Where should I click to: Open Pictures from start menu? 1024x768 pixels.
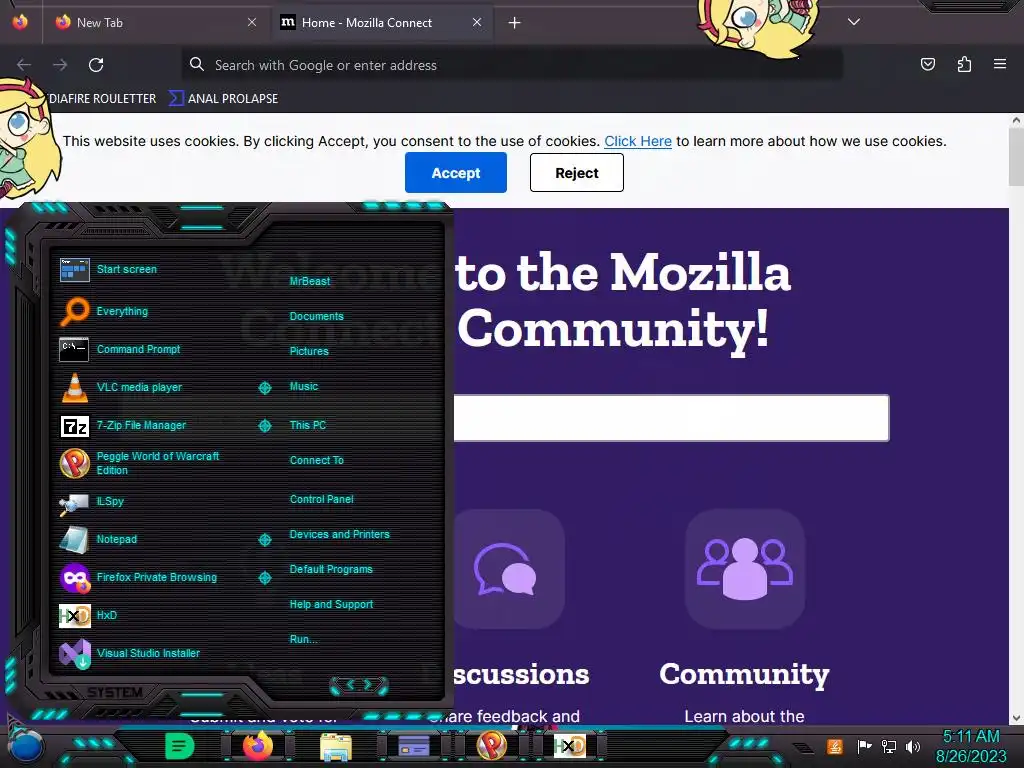pyautogui.click(x=309, y=351)
